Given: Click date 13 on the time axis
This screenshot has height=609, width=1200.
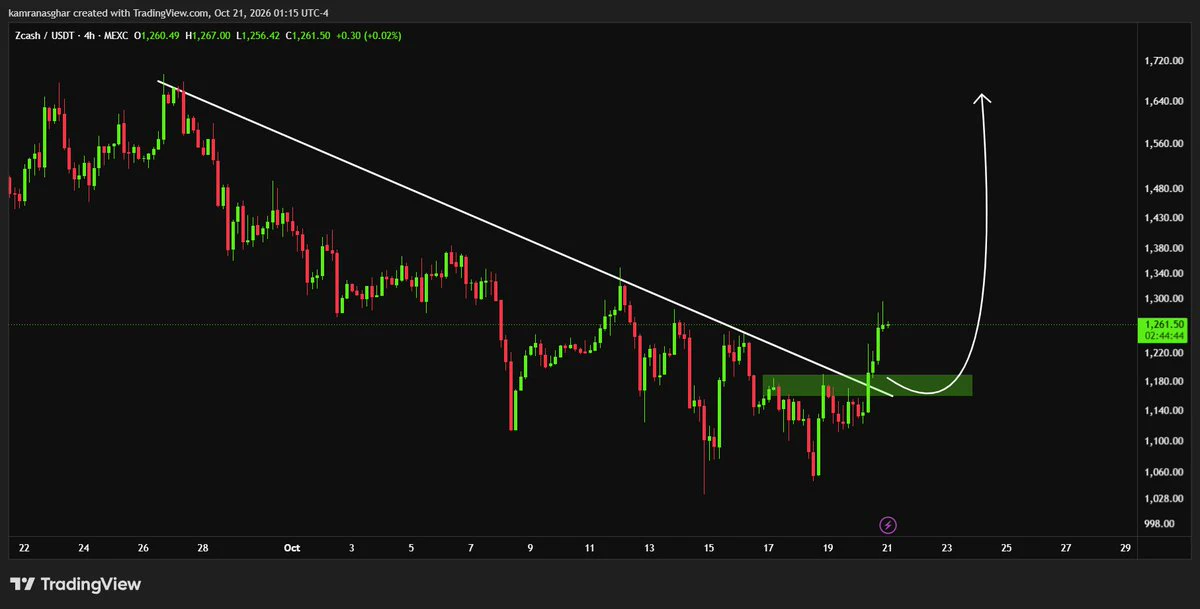Looking at the screenshot, I should 649,548.
